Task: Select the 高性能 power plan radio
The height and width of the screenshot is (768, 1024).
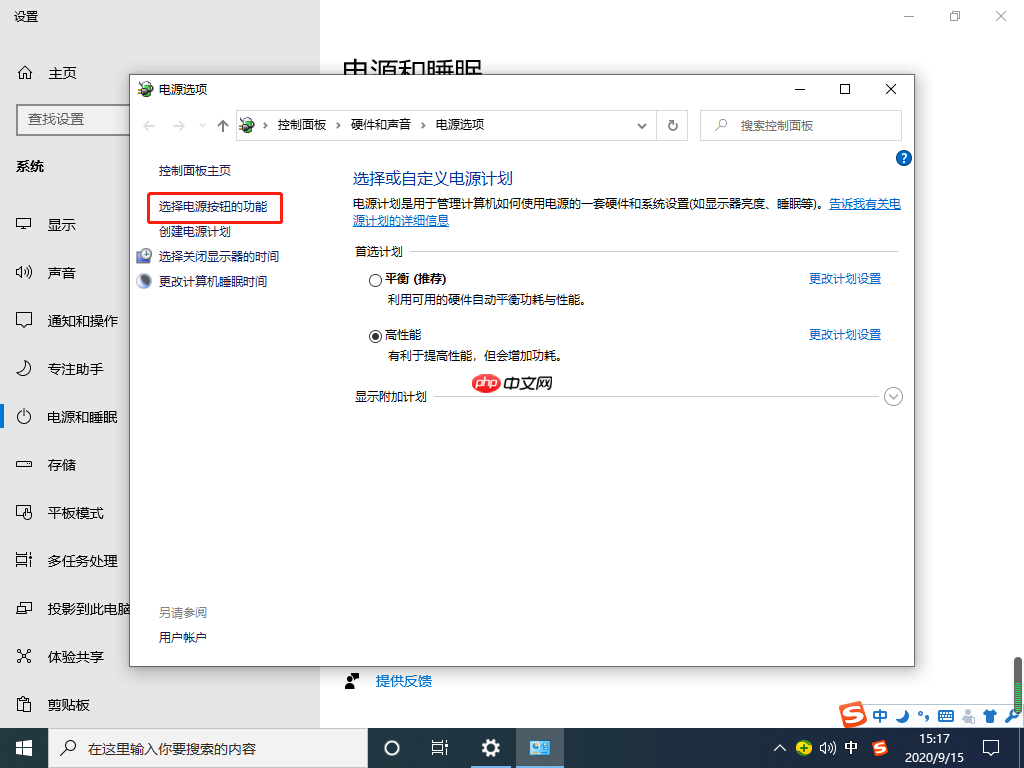Action: 377,335
